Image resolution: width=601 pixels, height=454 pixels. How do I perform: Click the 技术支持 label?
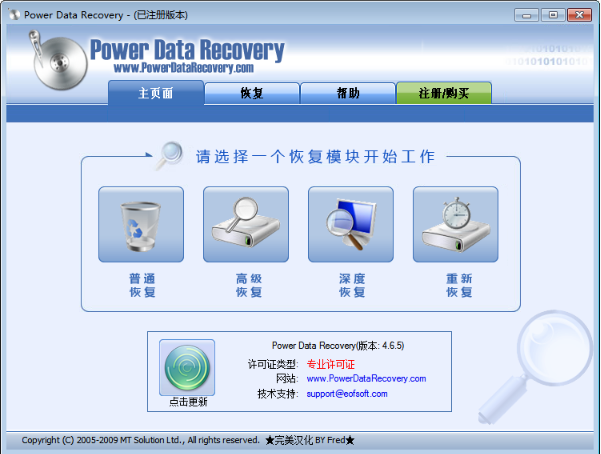coord(278,394)
